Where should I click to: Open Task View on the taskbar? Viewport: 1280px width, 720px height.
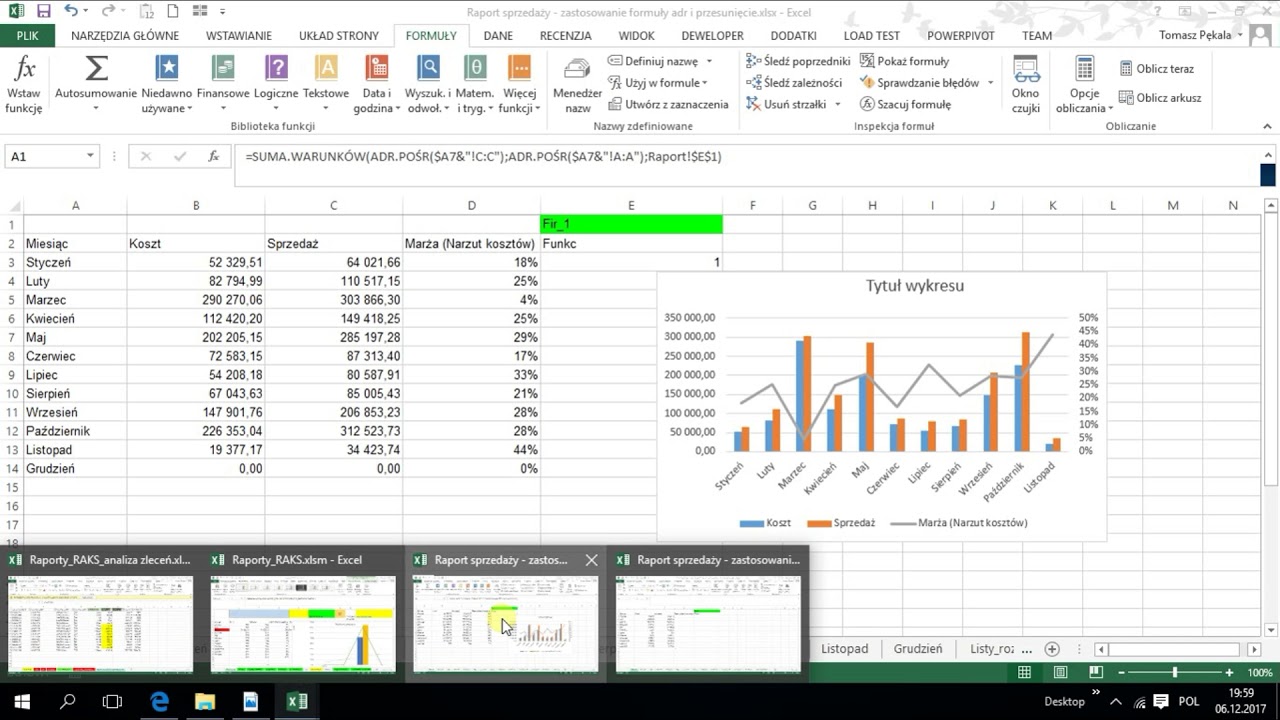pyautogui.click(x=112, y=702)
